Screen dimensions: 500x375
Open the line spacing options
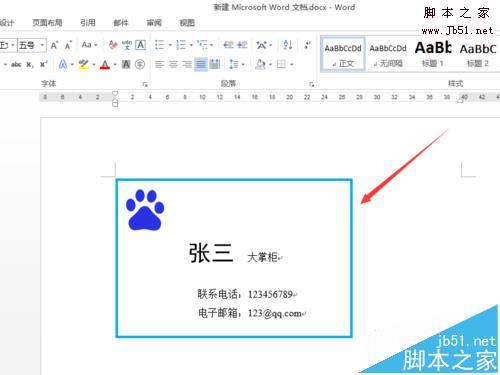(x=234, y=64)
